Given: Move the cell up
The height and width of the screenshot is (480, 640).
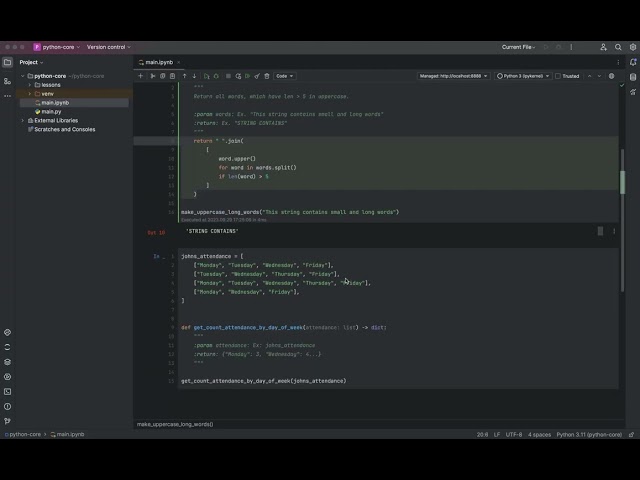Looking at the screenshot, I should tap(184, 76).
